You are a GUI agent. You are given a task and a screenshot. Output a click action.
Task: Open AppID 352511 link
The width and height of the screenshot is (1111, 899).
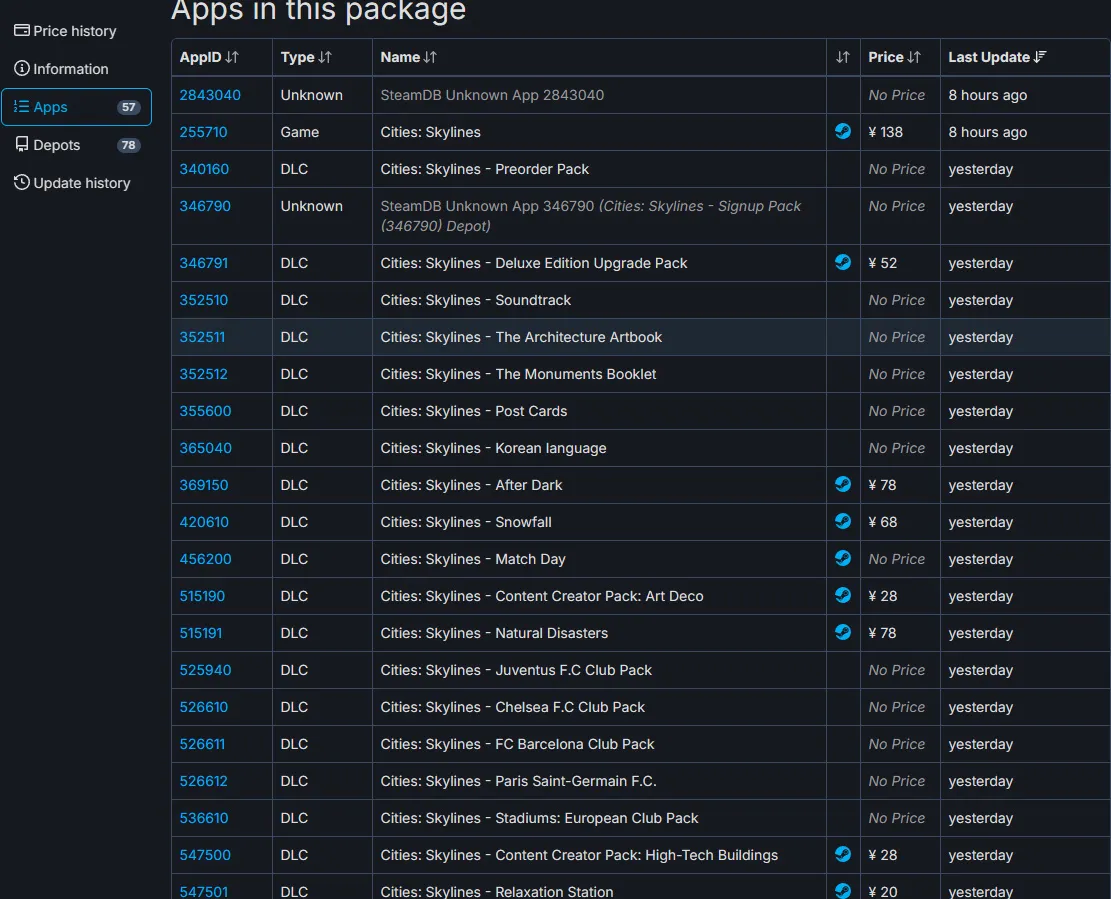[202, 337]
